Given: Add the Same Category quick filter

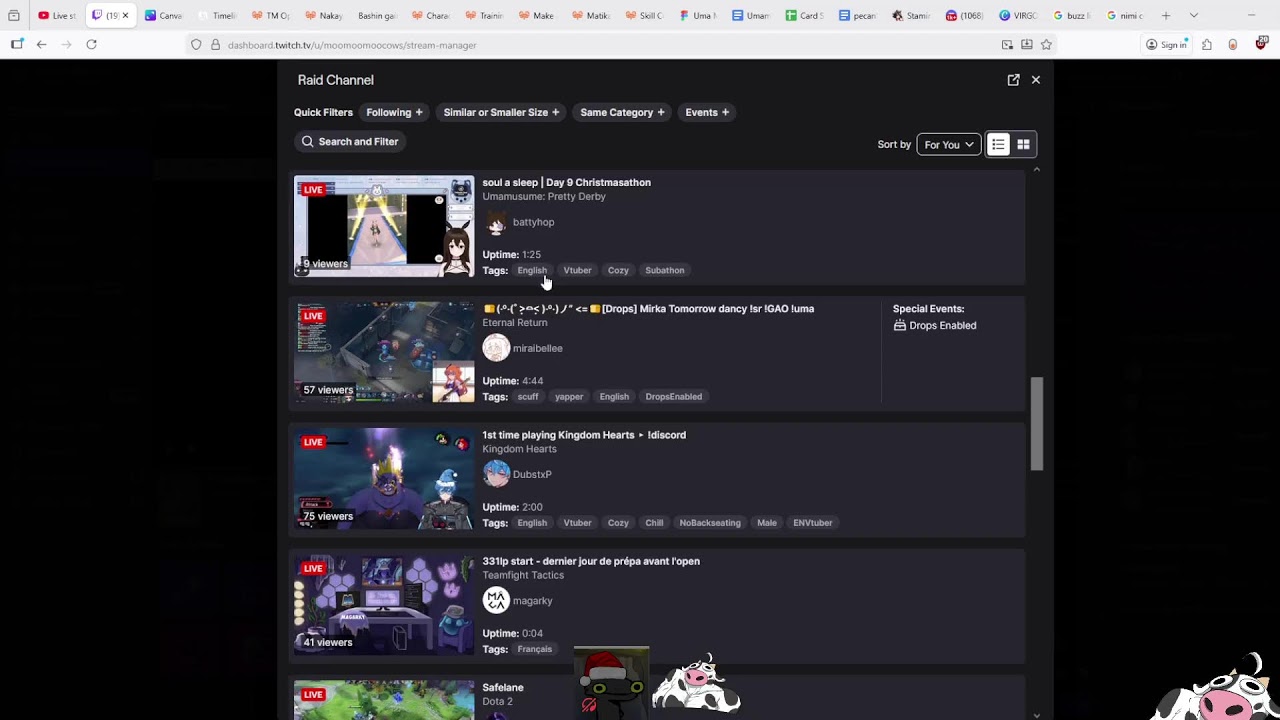Looking at the screenshot, I should point(622,112).
